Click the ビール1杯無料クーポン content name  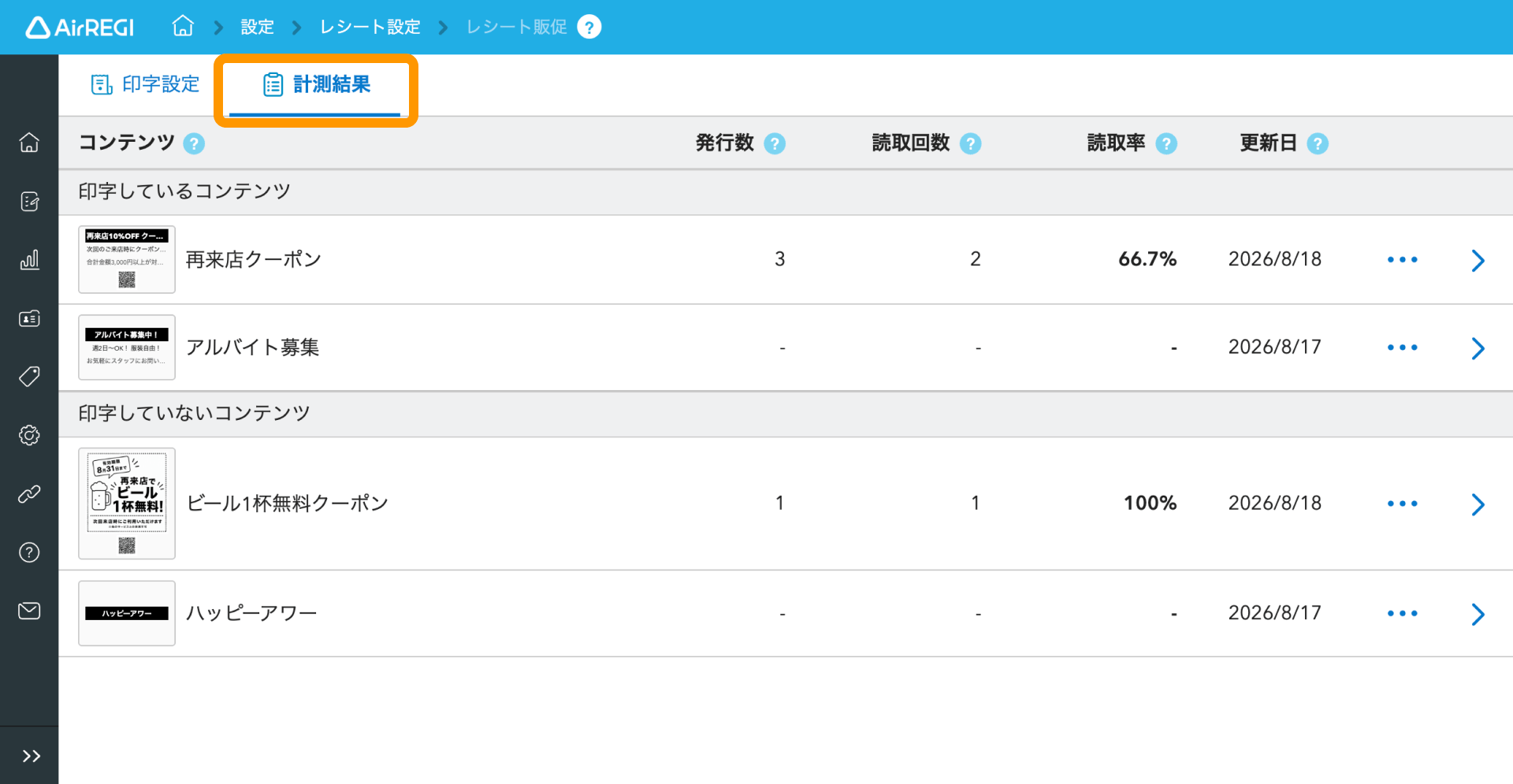tap(288, 503)
